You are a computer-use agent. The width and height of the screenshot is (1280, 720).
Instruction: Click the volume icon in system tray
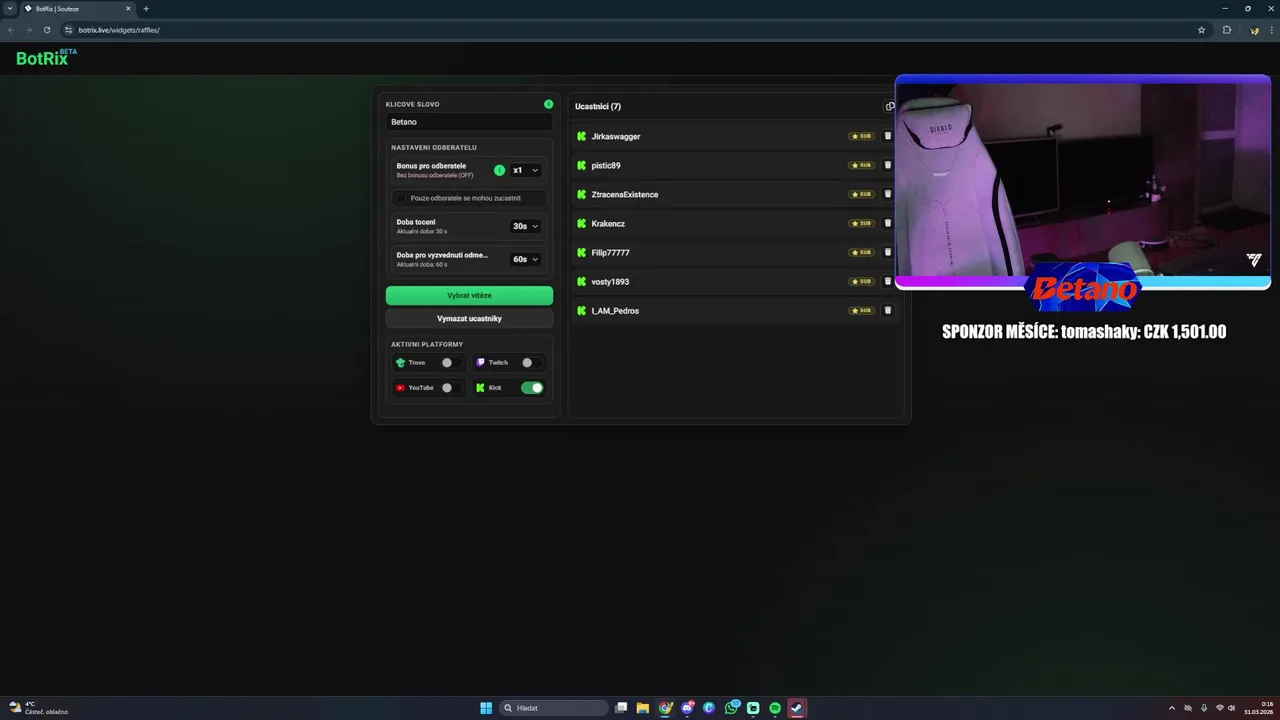[1232, 708]
